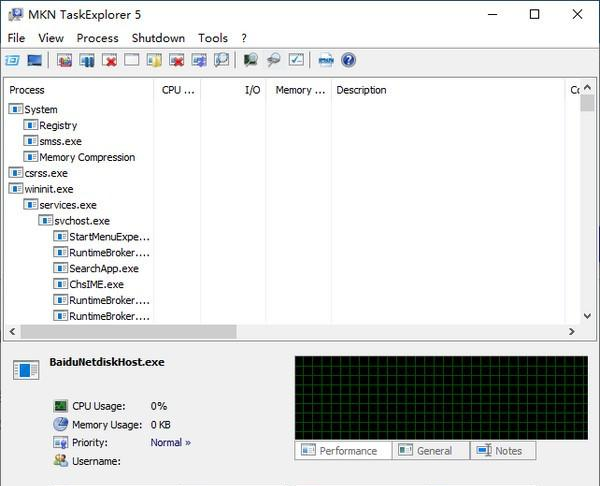Click the Username people icon
Viewport: 600px width, 486px height.
60,461
